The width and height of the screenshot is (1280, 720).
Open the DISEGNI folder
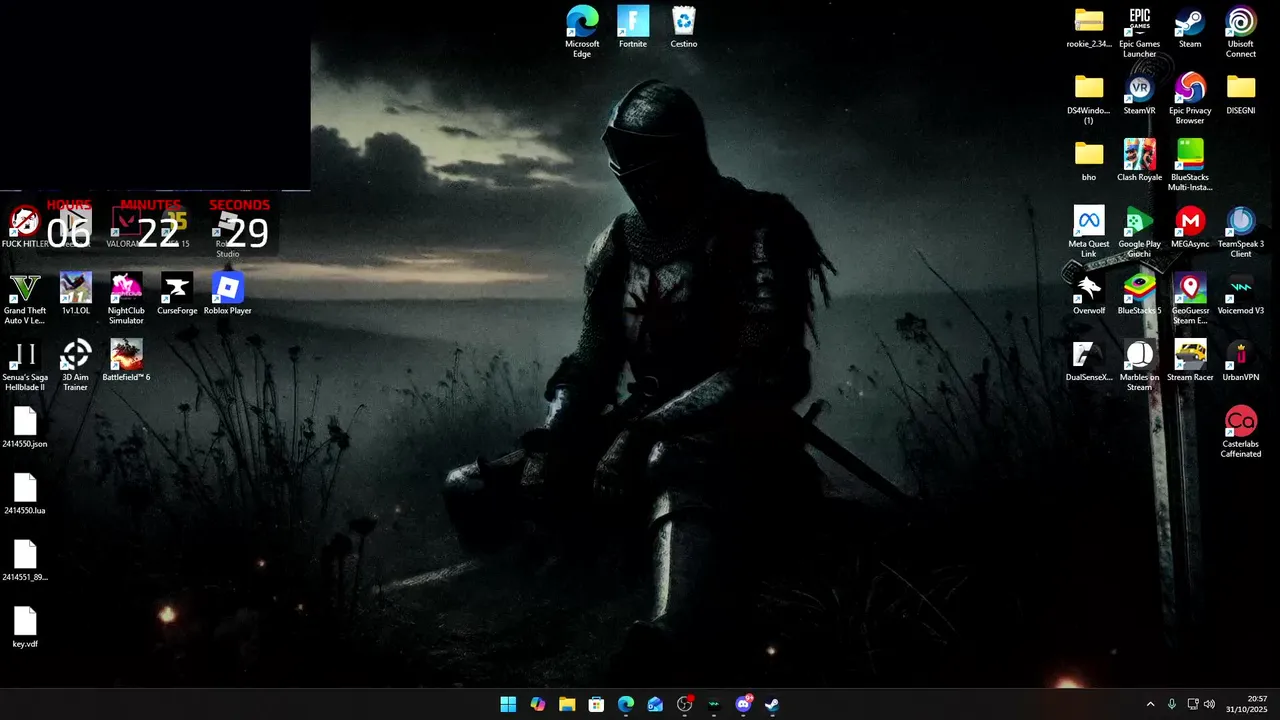tap(1241, 94)
